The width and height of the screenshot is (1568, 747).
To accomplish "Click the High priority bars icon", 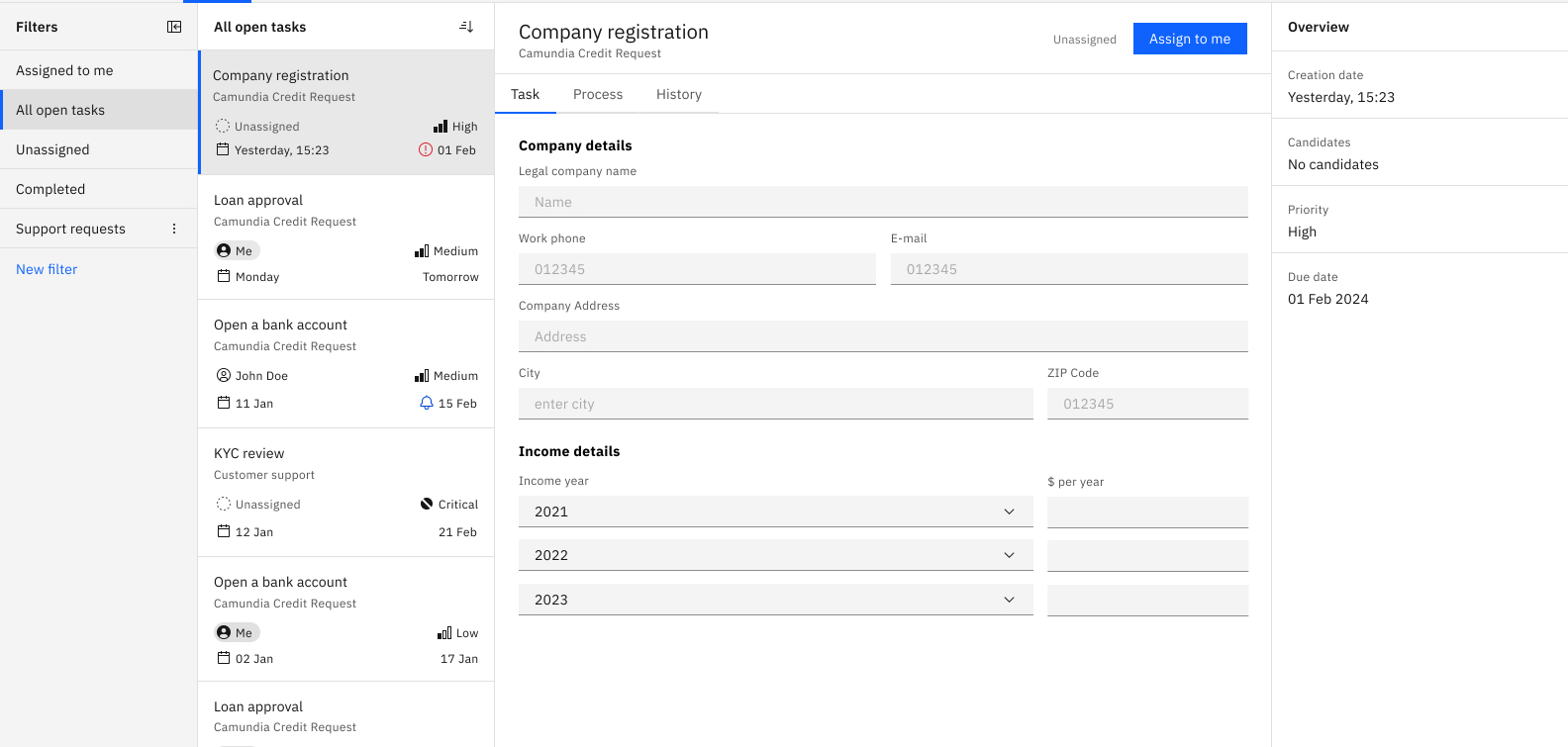I will pyautogui.click(x=441, y=127).
